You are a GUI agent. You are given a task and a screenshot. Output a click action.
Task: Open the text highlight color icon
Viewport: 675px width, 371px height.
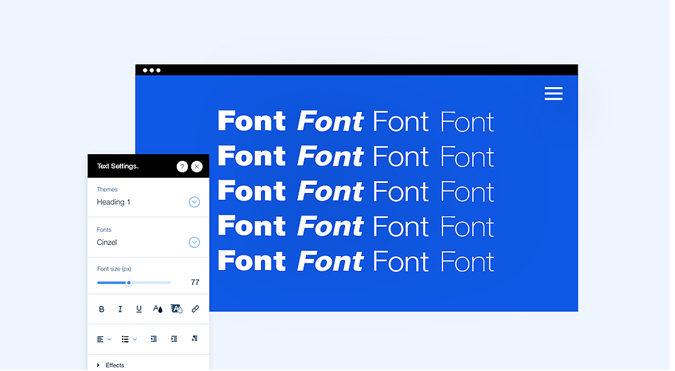coord(176,309)
